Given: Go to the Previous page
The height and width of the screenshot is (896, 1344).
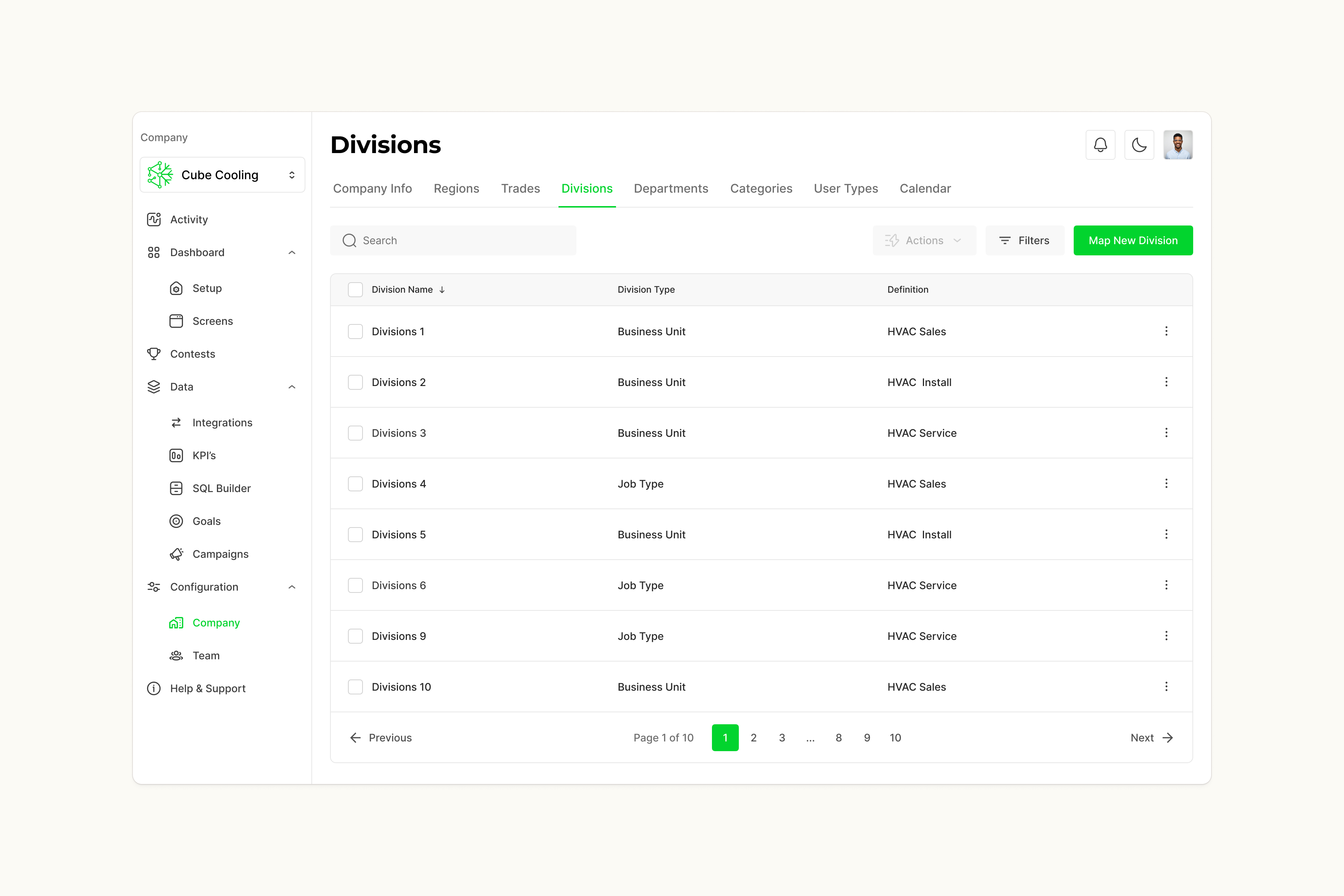Looking at the screenshot, I should [380, 738].
